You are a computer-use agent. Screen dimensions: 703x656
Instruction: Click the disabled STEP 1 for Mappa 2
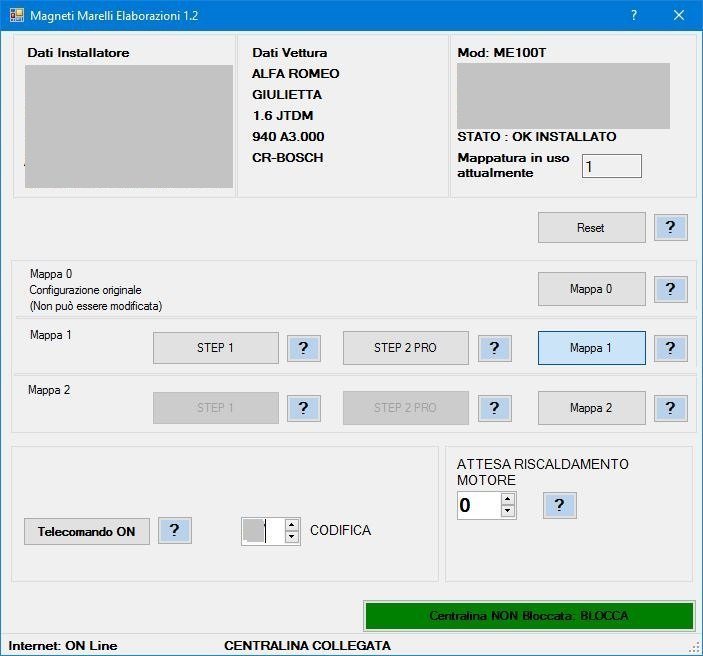tap(216, 408)
